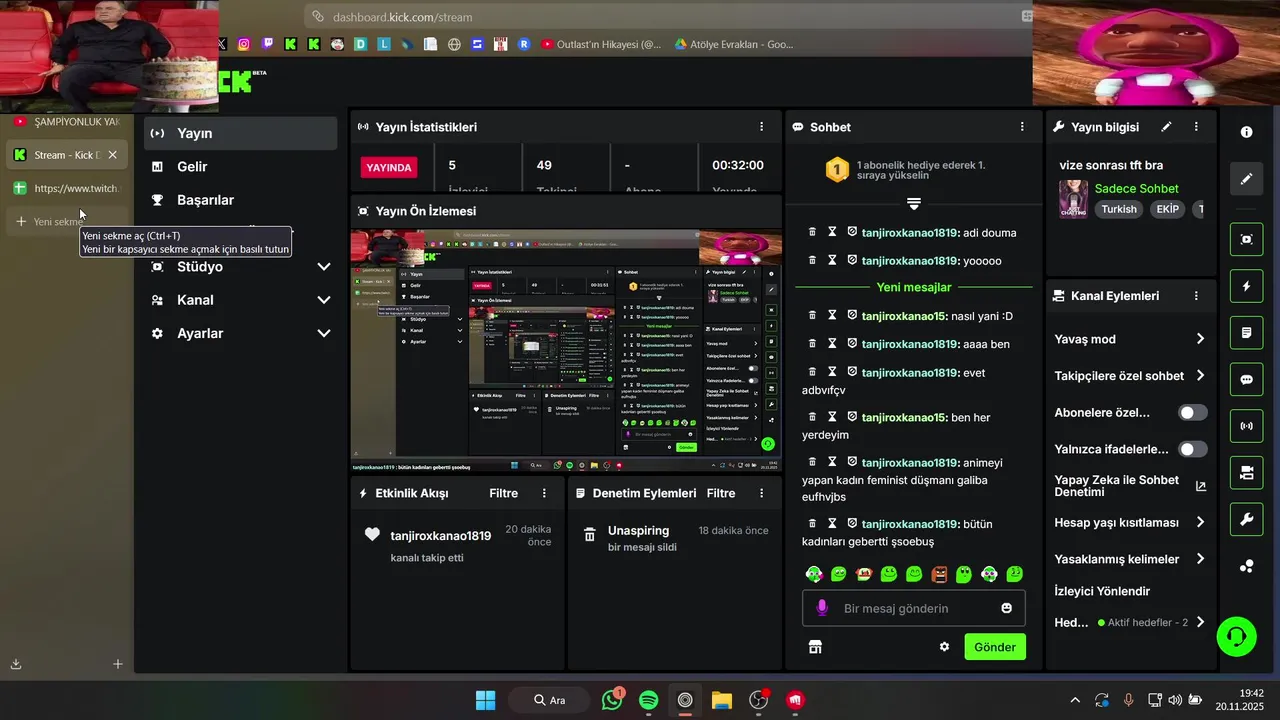Click the stream preview thumbnail
Viewport: 1280px width, 720px height.
(x=565, y=351)
